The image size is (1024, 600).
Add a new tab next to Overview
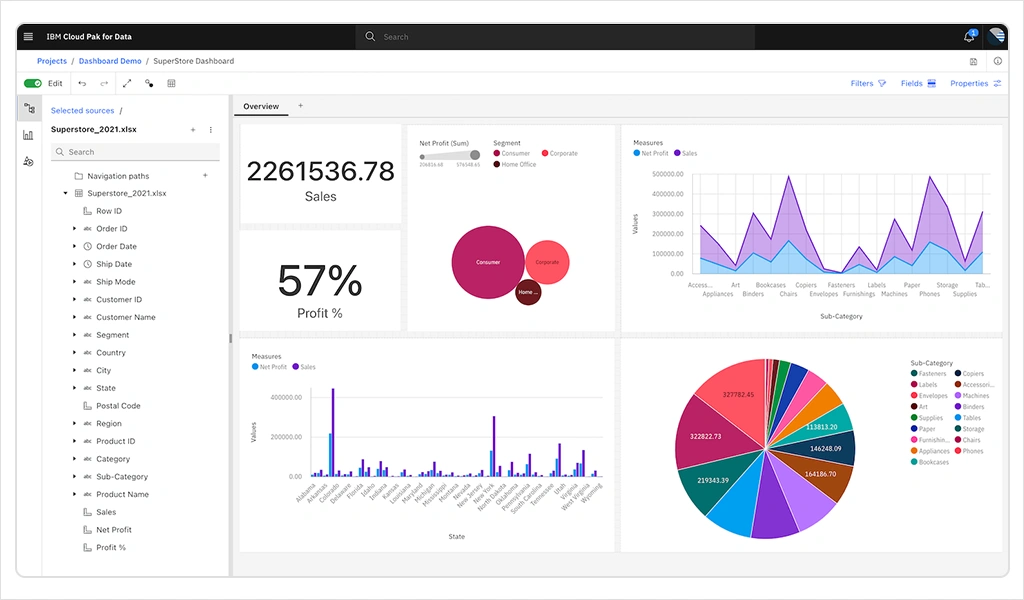[300, 106]
